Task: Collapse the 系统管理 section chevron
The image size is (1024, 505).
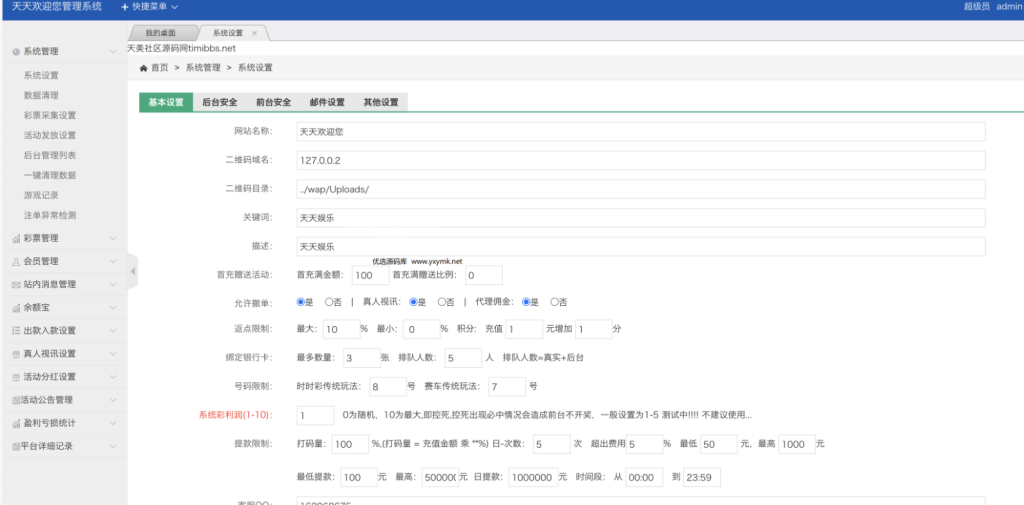Action: (114, 52)
